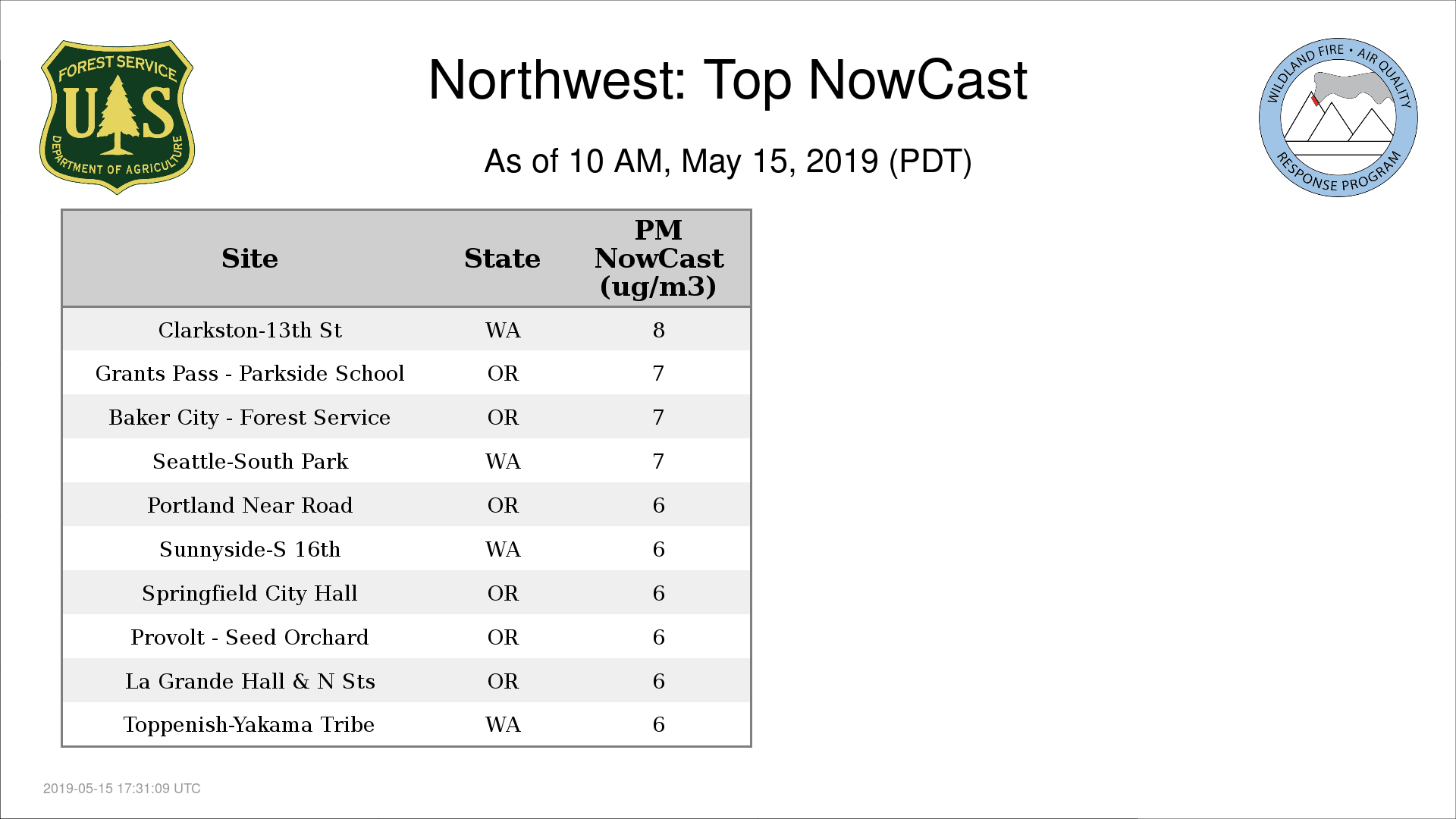Viewport: 1456px width, 819px height.
Task: Click the Northwest: Top NowCast title
Action: (x=727, y=80)
